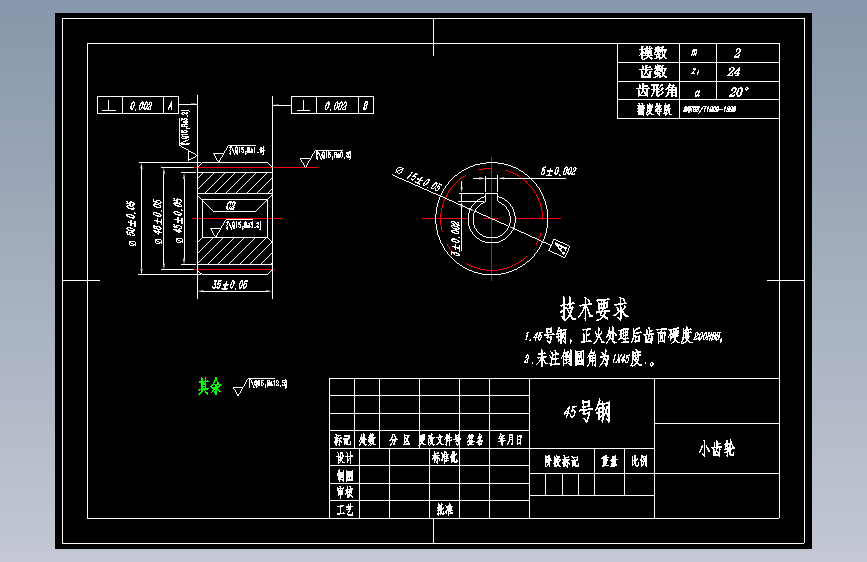The width and height of the screenshot is (867, 562).
Task: Click the '年月日' title block cell
Action: pyautogui.click(x=509, y=440)
